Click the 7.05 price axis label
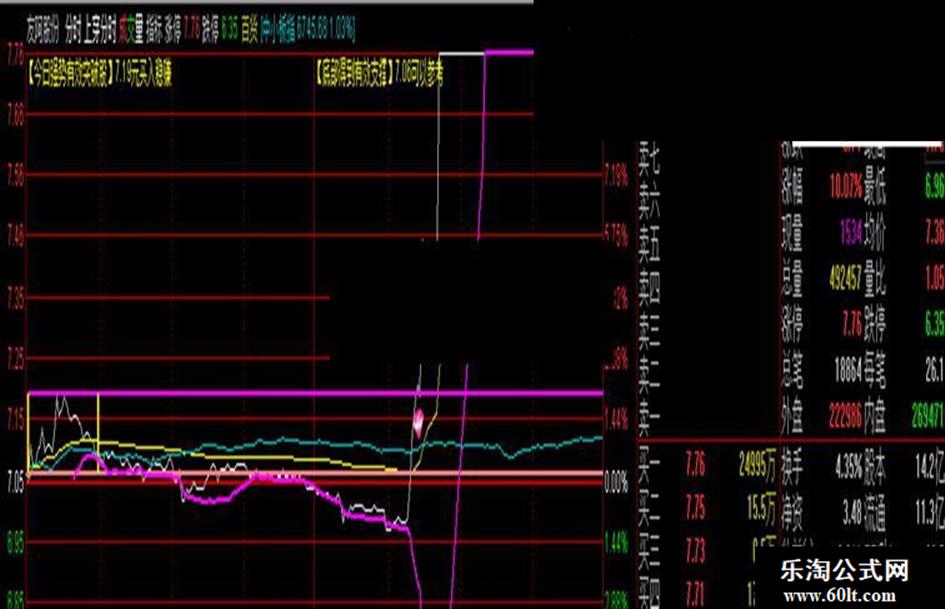 (x=16, y=482)
